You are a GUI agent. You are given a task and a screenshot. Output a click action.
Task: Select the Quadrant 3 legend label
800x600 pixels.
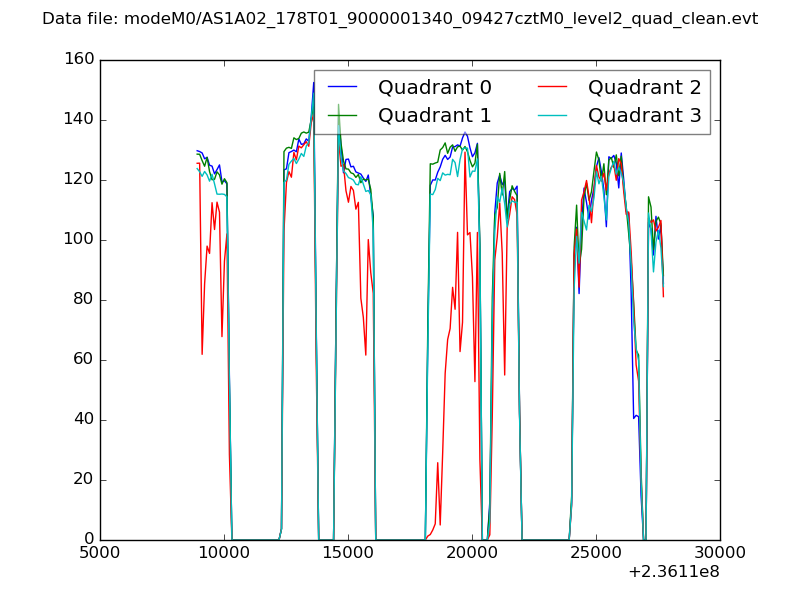(644, 115)
